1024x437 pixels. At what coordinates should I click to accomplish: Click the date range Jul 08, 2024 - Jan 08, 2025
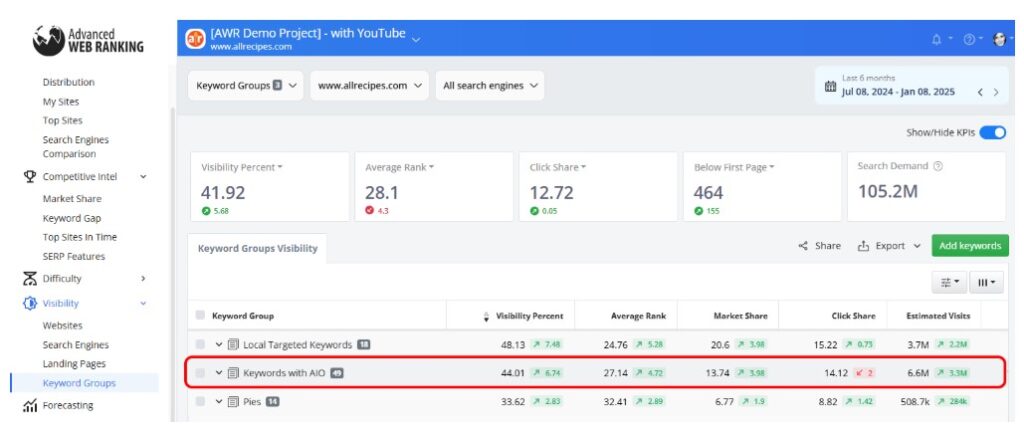click(898, 92)
